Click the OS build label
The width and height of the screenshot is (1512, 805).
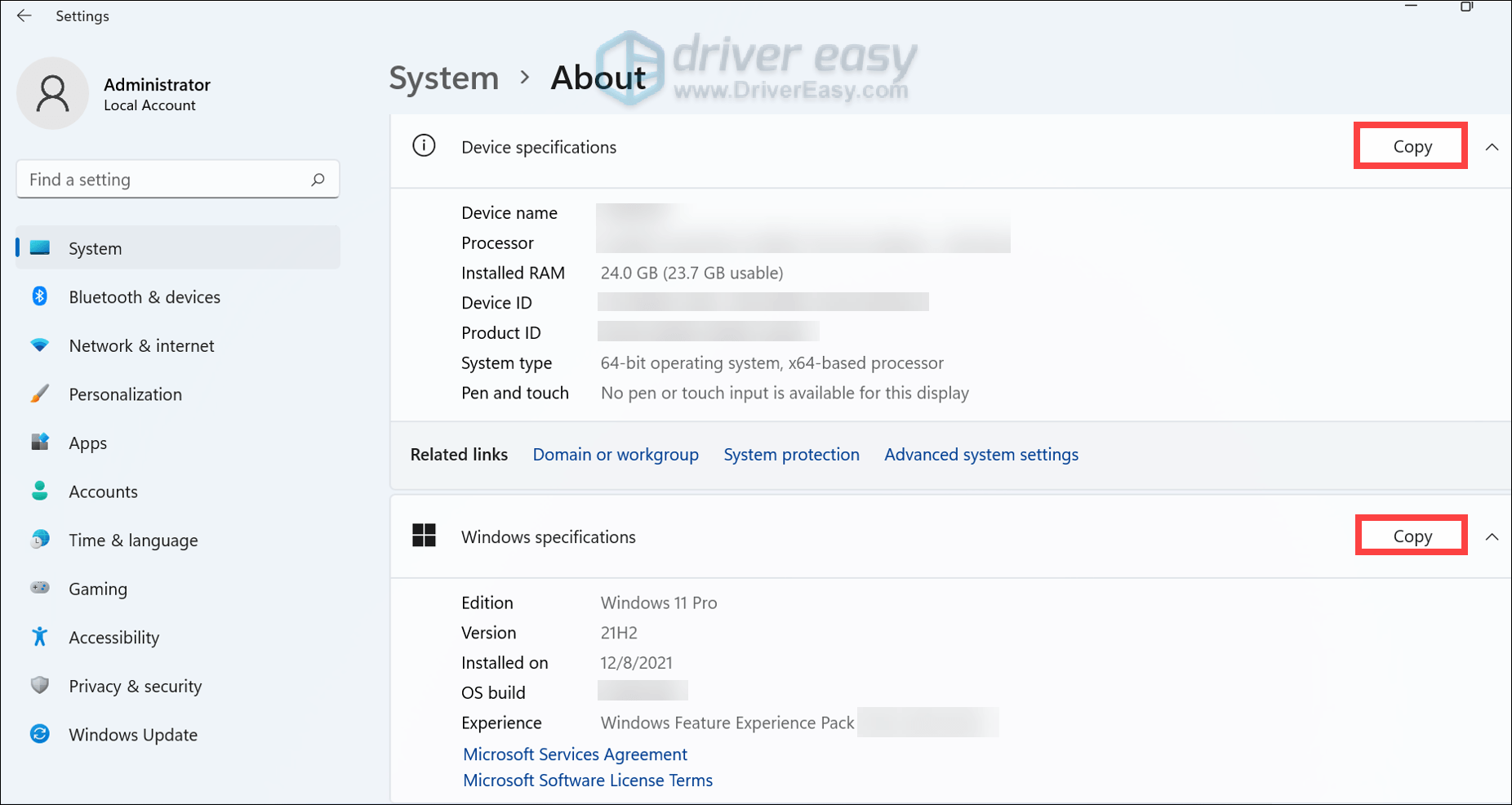493,693
